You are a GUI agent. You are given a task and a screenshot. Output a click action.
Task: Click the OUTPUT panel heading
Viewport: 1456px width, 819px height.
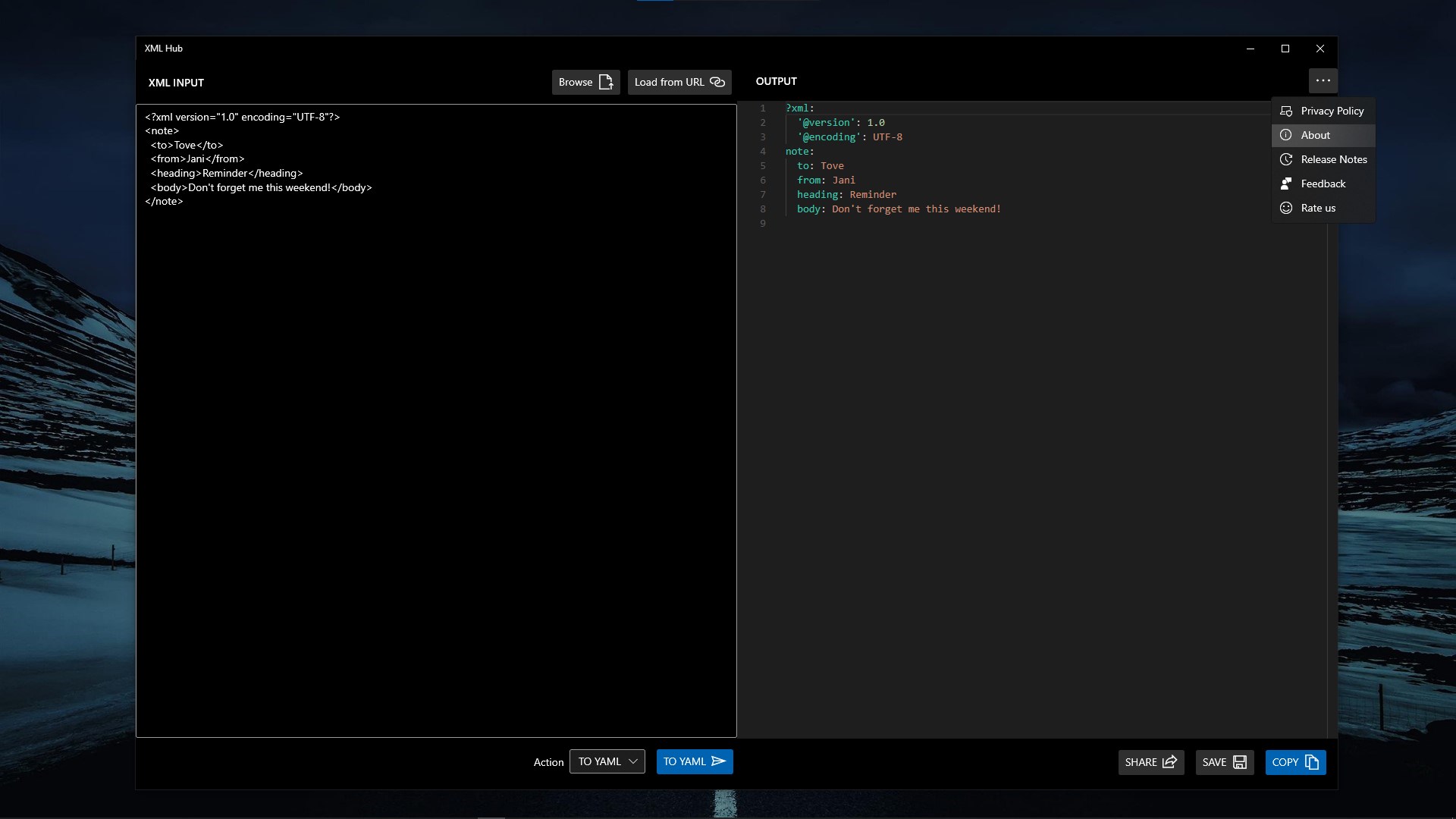777,81
